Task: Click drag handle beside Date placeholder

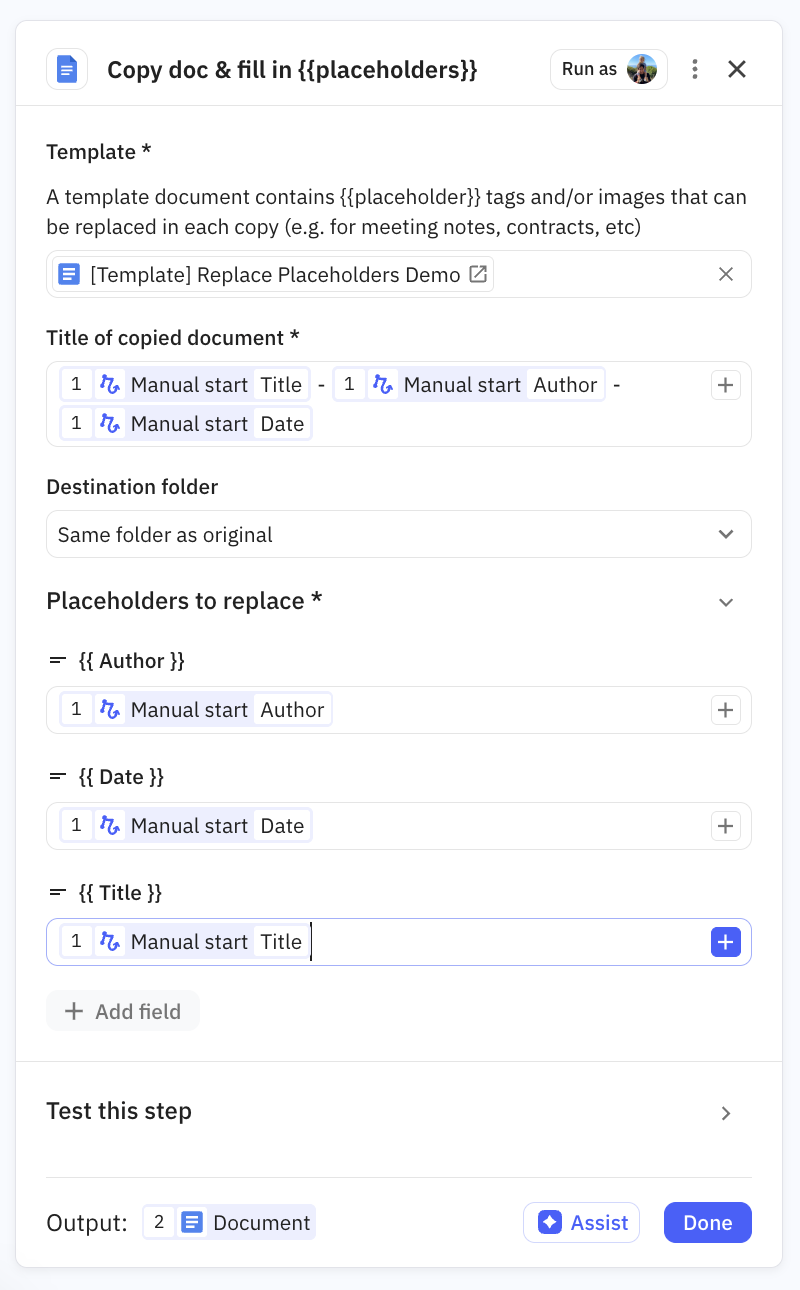Action: pos(58,777)
